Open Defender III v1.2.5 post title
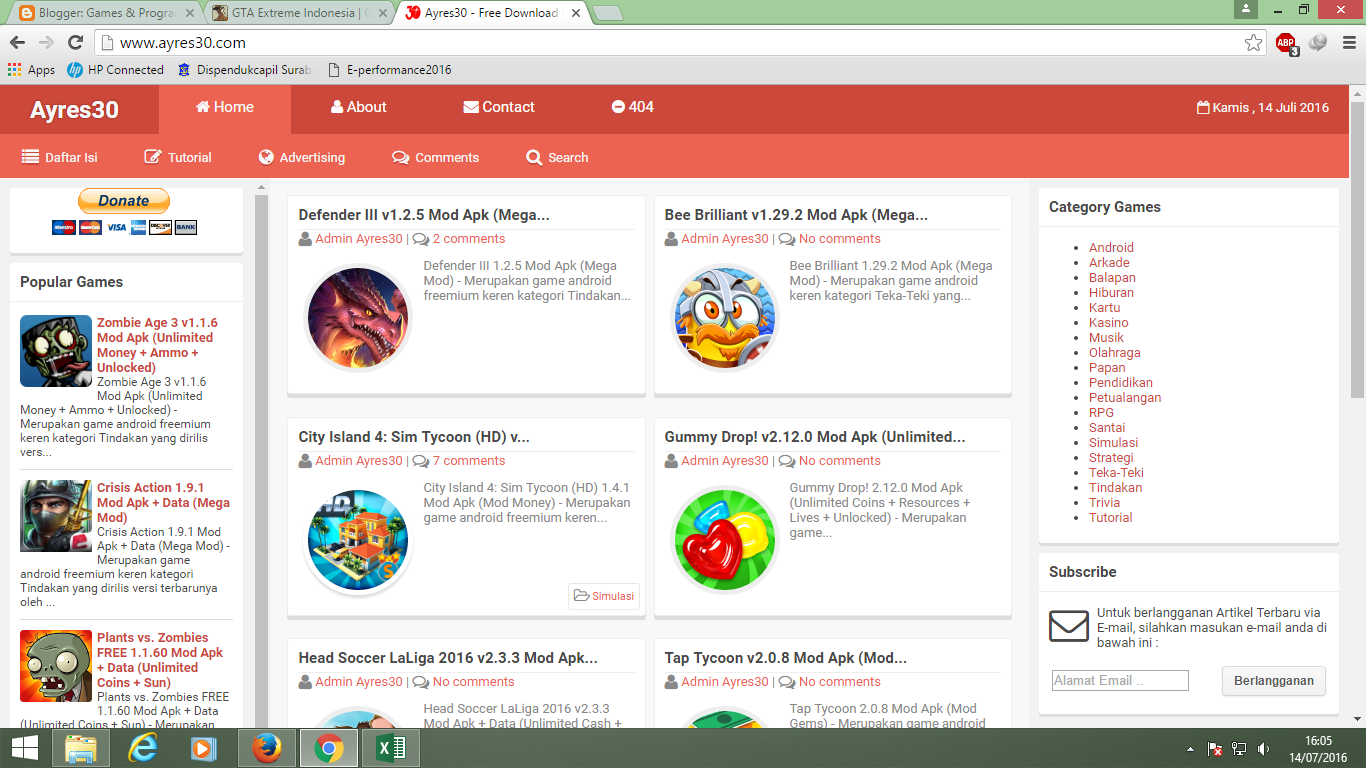 click(424, 215)
